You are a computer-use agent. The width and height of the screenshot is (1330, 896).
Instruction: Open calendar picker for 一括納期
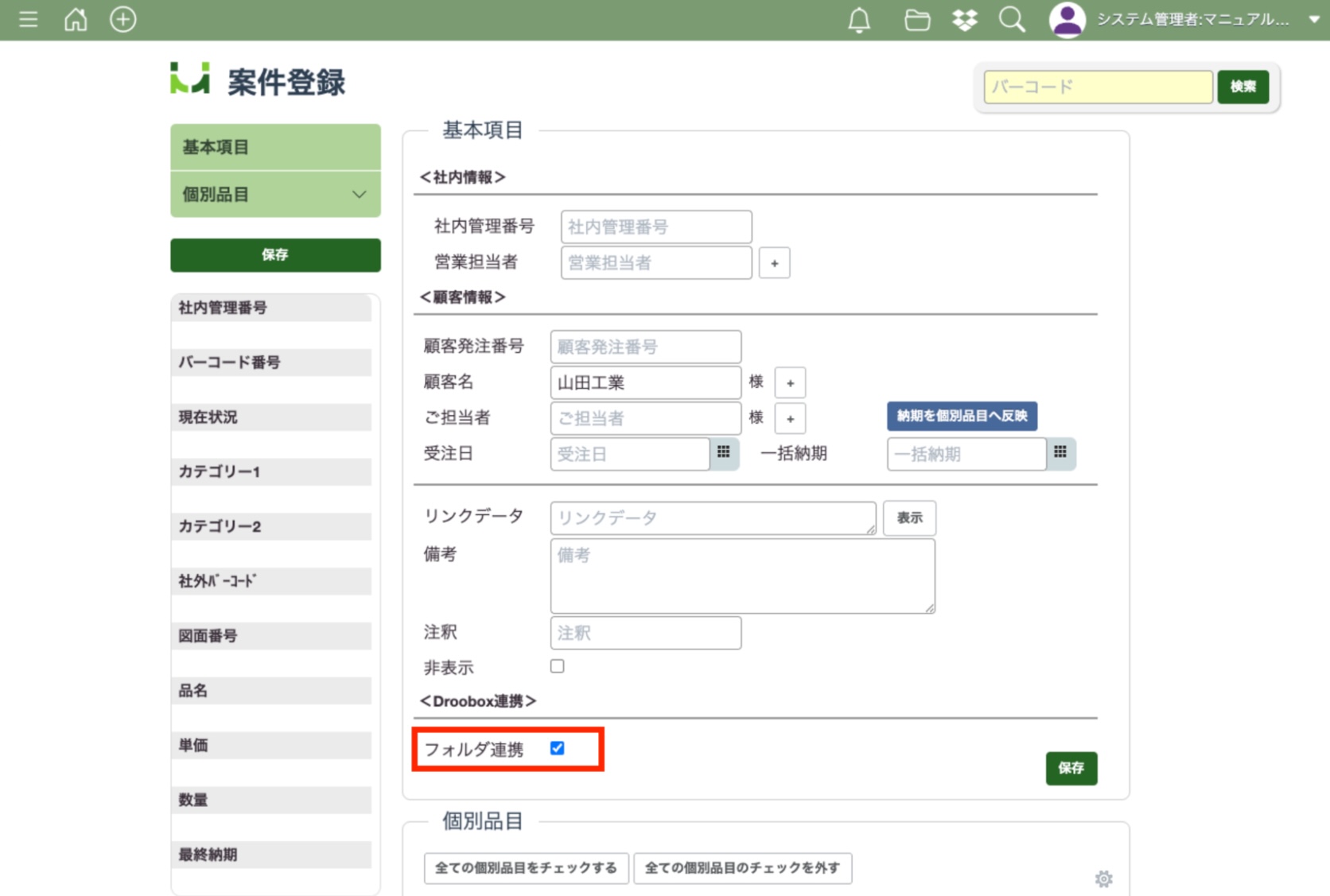(1060, 453)
